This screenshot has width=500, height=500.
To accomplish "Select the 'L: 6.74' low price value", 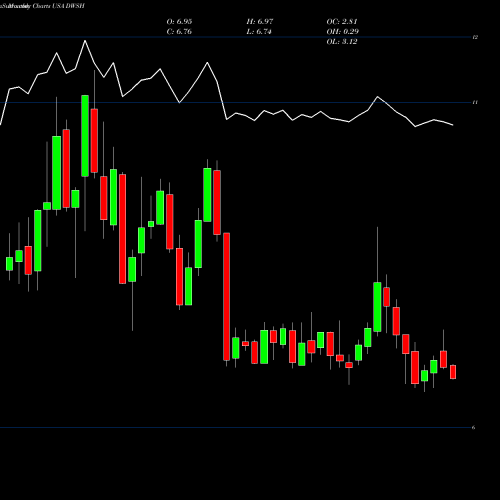I will (x=259, y=32).
